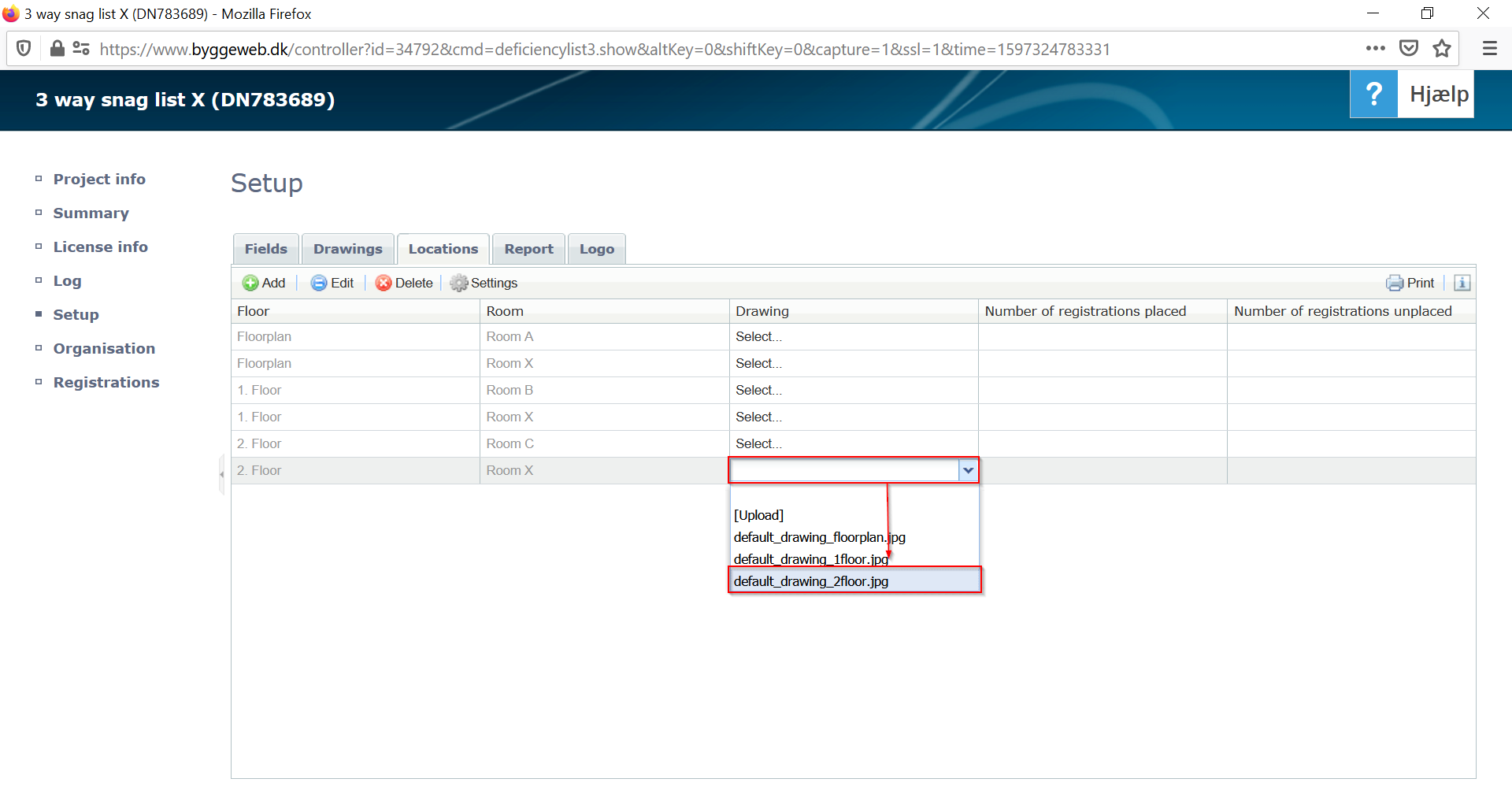
Task: Click the padlock site security icon
Action: click(x=57, y=49)
